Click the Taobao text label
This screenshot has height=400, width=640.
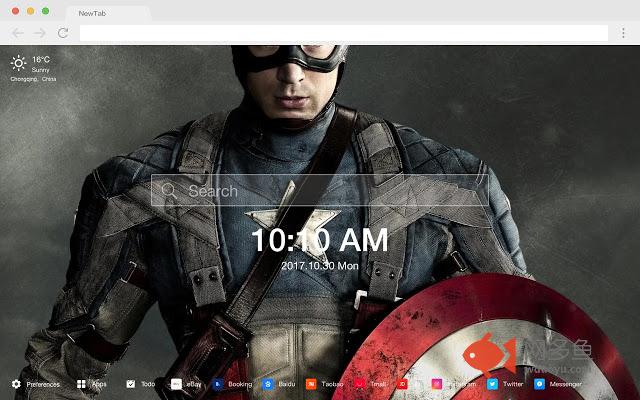(332, 384)
